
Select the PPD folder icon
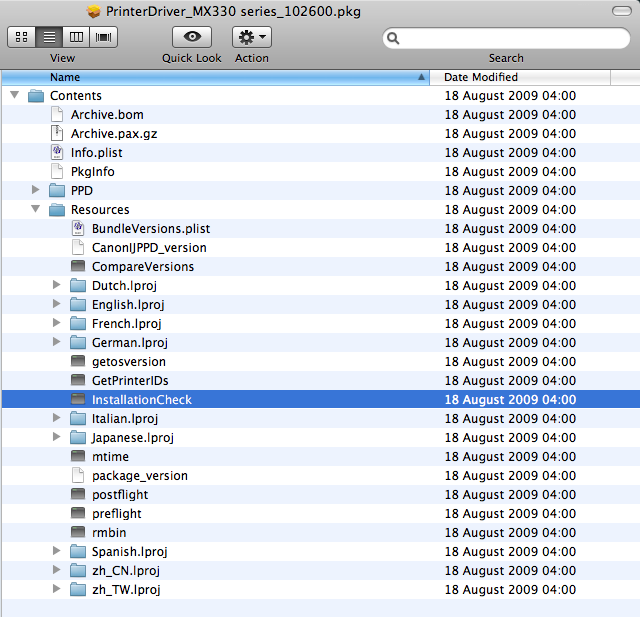(57, 191)
